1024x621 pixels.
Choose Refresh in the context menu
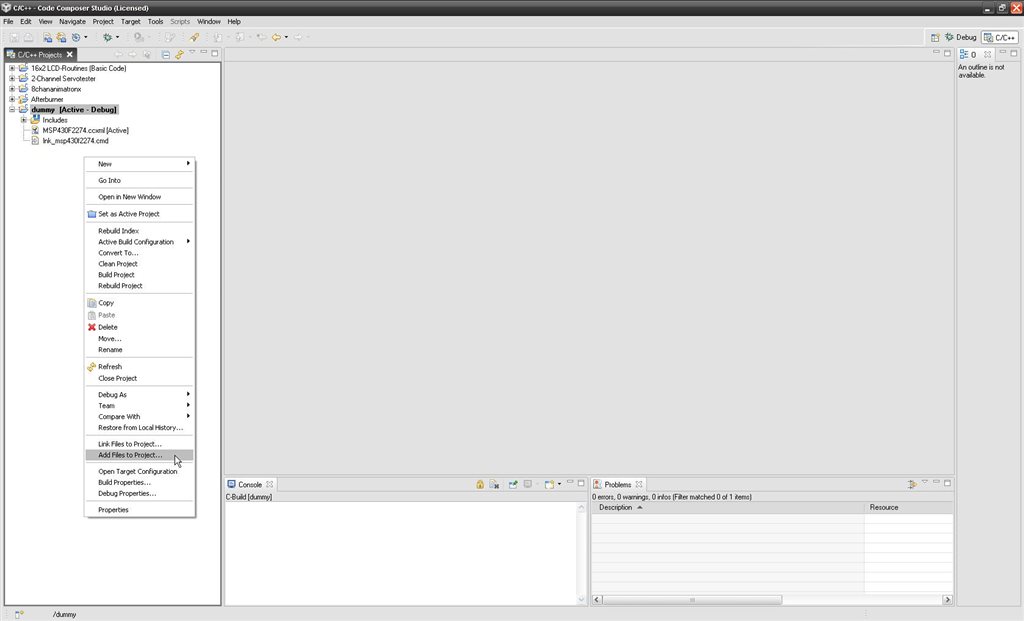pyautogui.click(x=140, y=367)
